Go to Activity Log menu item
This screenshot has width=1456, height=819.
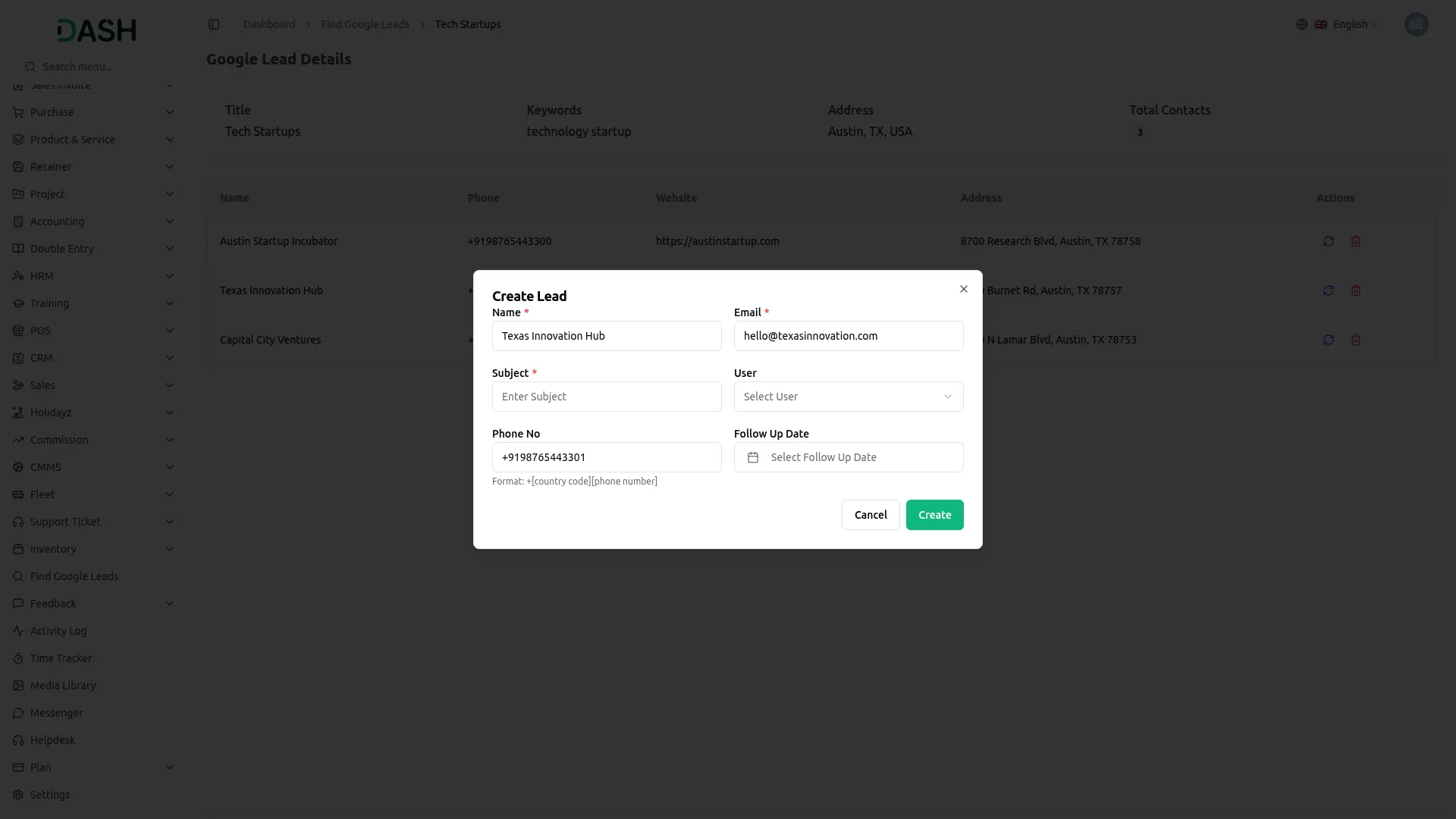58,631
